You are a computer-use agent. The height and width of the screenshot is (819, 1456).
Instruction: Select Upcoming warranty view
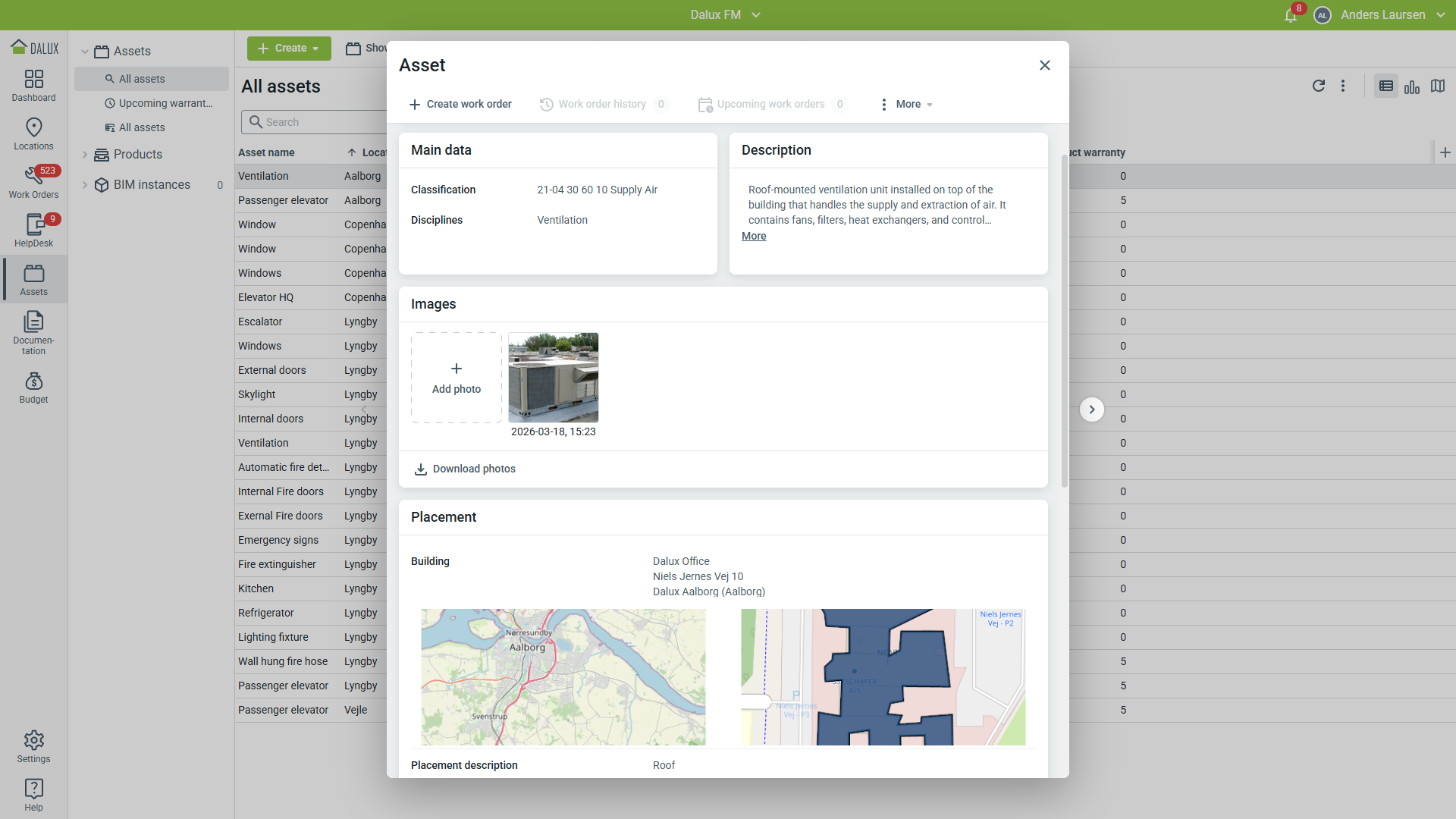tap(152, 103)
